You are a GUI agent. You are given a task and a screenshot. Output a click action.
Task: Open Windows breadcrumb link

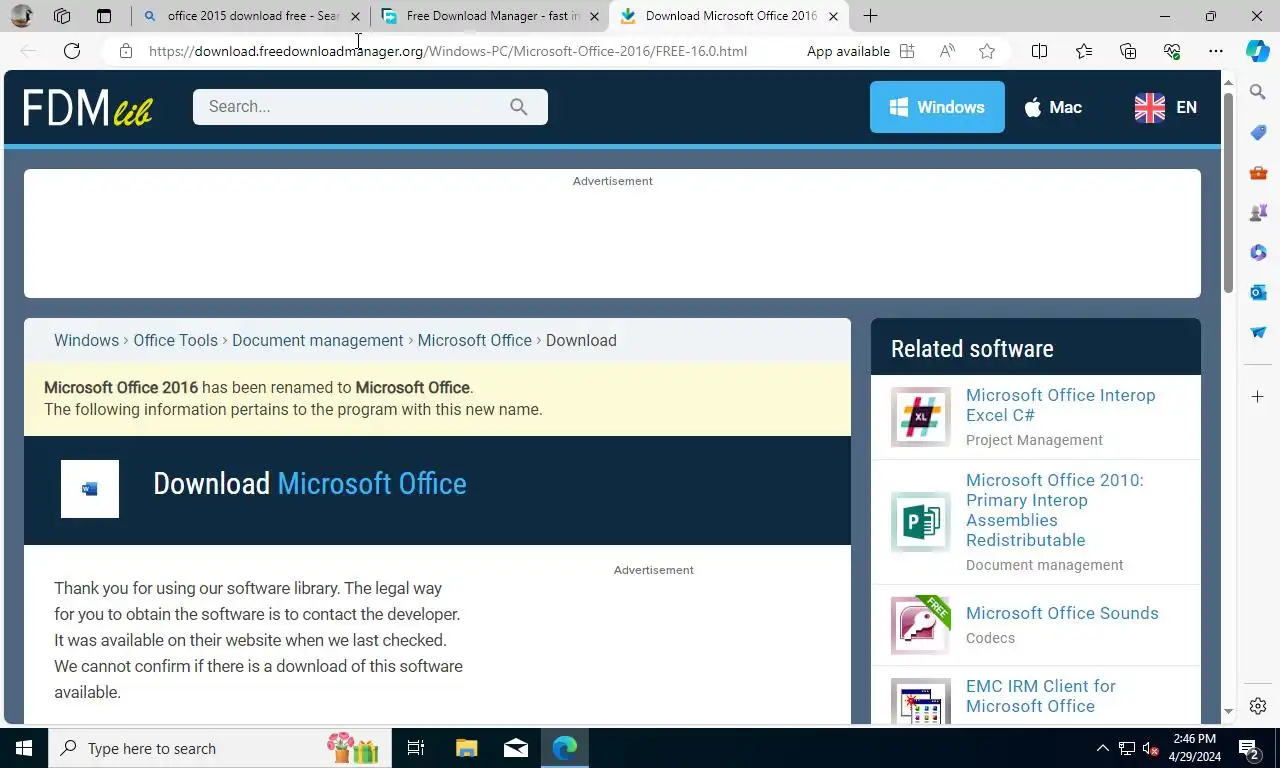[x=86, y=340]
